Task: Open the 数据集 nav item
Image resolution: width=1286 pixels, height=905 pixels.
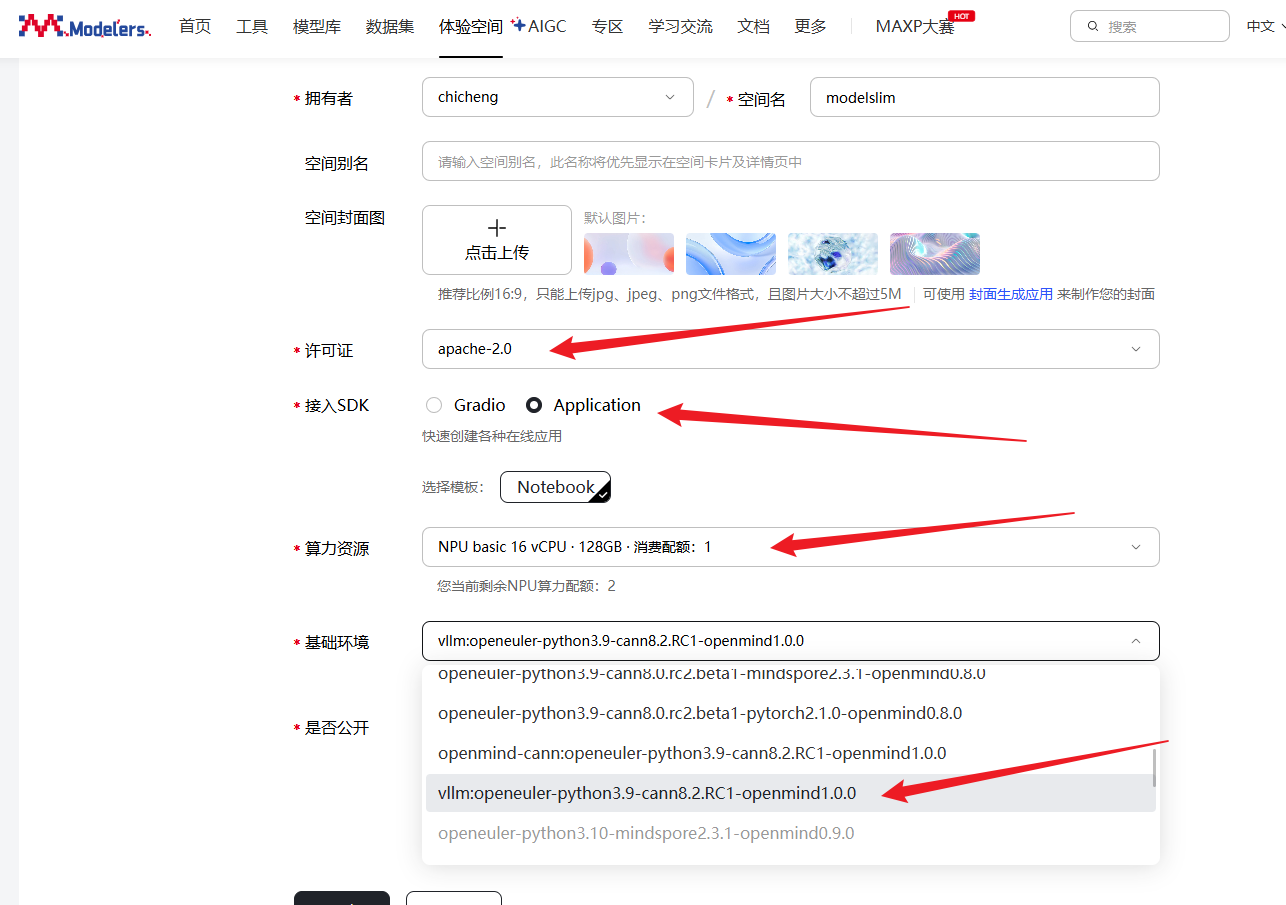Action: [x=390, y=26]
